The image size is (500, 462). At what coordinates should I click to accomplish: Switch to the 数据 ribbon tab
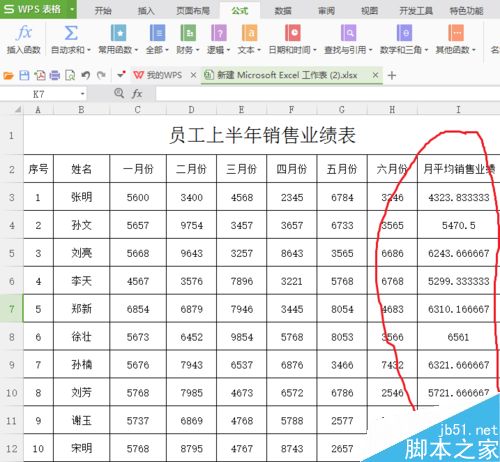[283, 11]
